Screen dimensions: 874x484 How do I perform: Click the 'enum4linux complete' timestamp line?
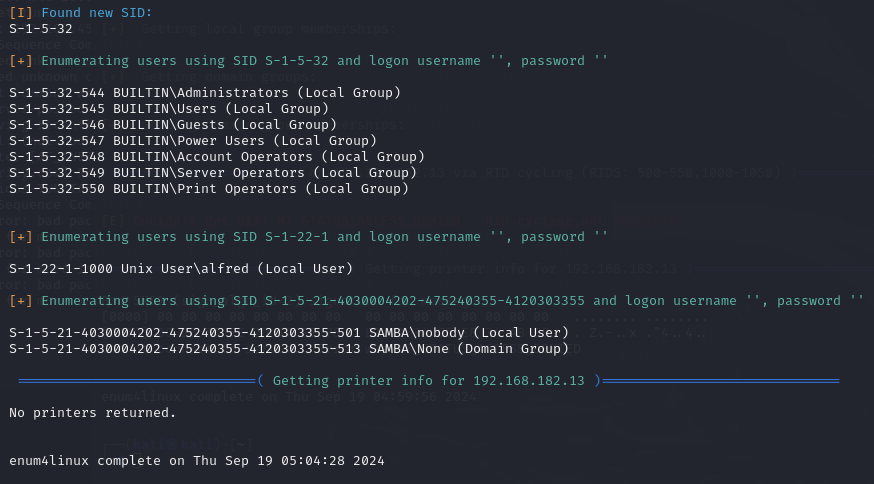[197, 460]
